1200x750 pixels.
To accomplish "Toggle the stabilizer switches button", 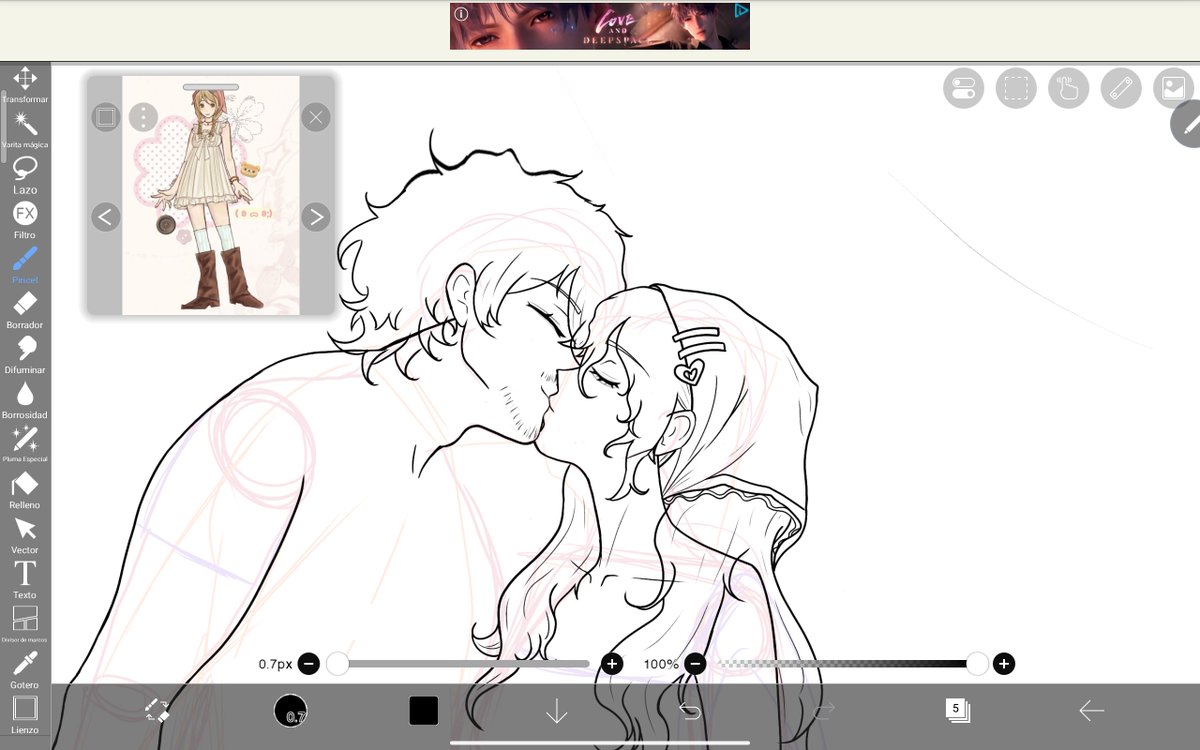I will [963, 88].
